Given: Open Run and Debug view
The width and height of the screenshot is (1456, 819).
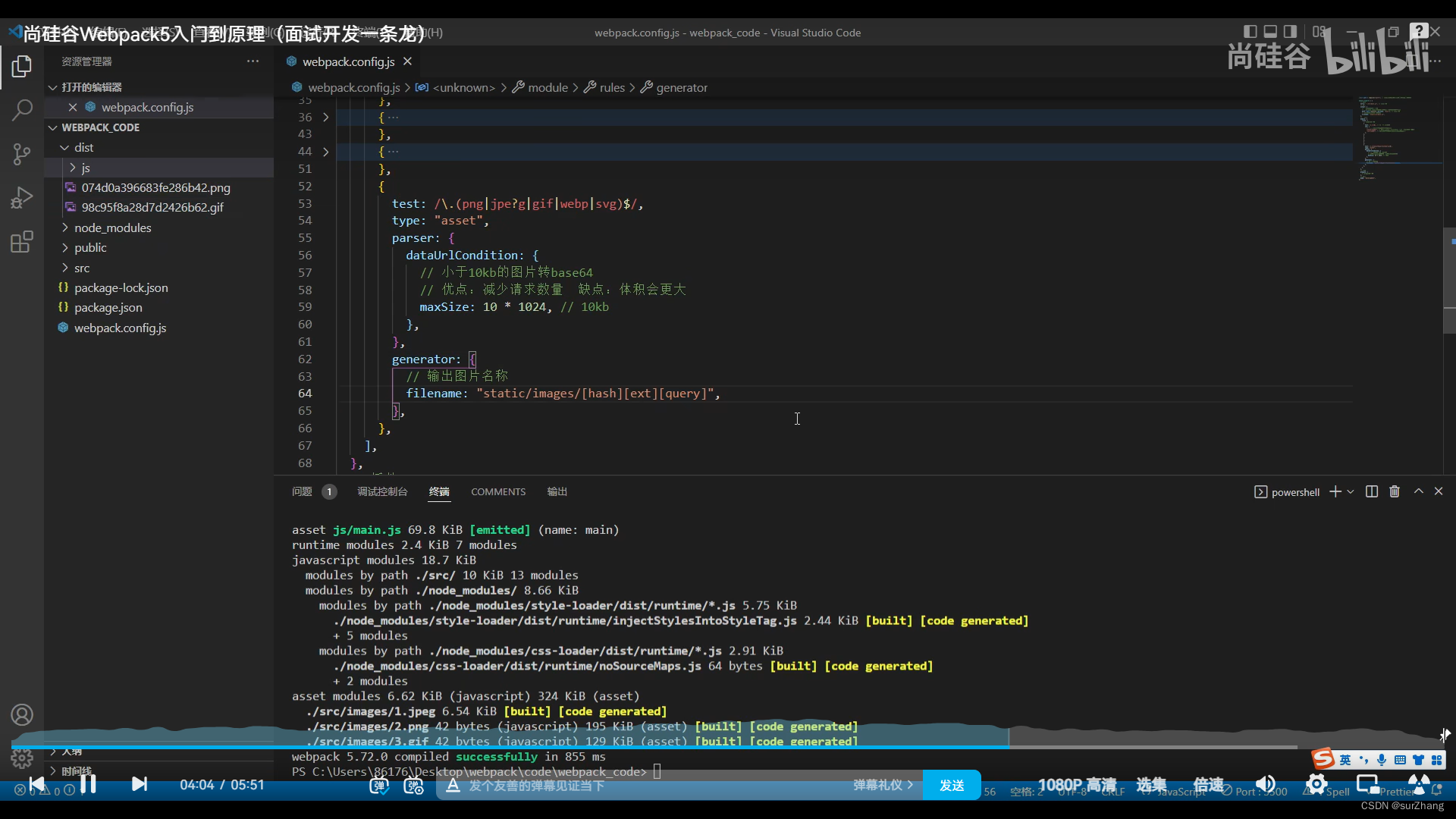Looking at the screenshot, I should 22,198.
